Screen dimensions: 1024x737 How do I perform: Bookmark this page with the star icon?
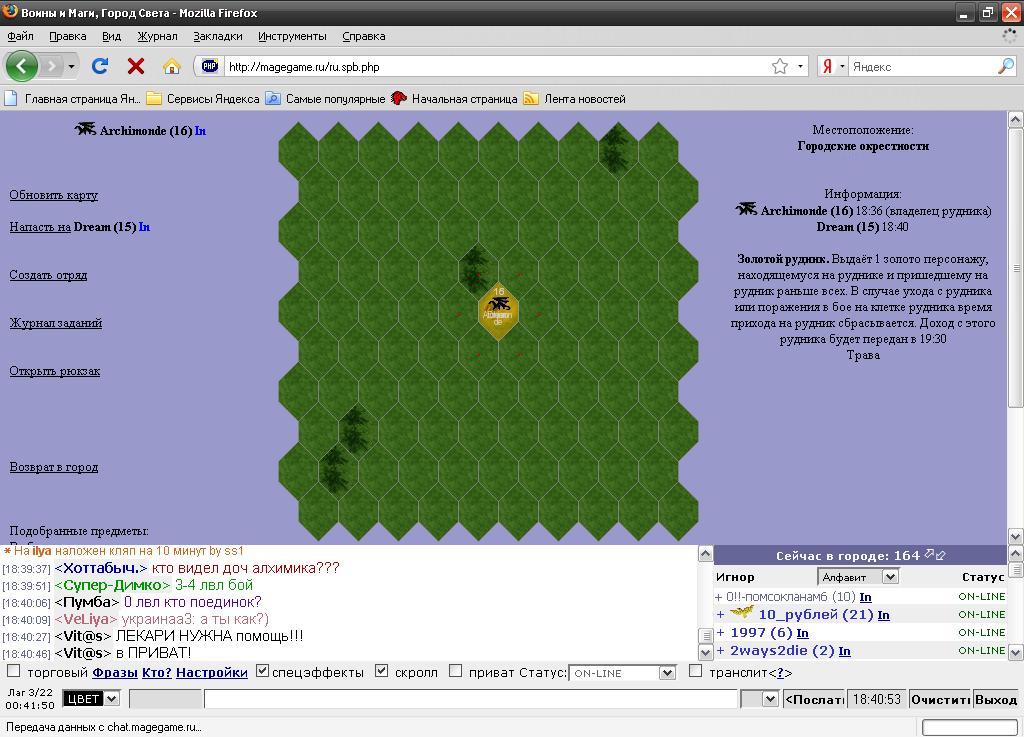780,66
